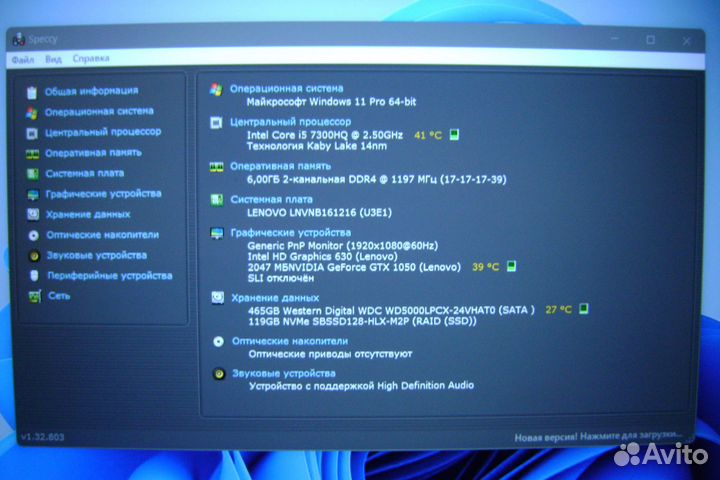The height and width of the screenshot is (480, 720).
Task: Select Оперативная память in sidebar
Action: (93, 153)
